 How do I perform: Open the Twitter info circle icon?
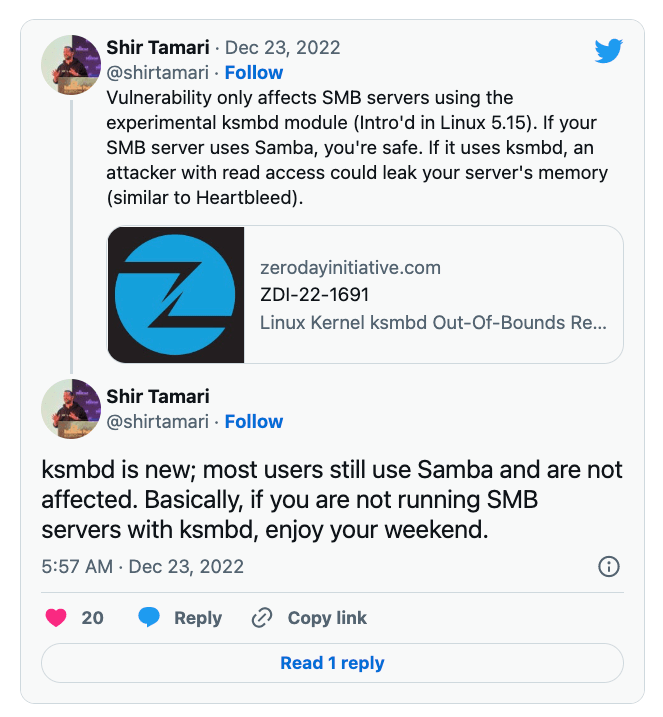coord(608,567)
